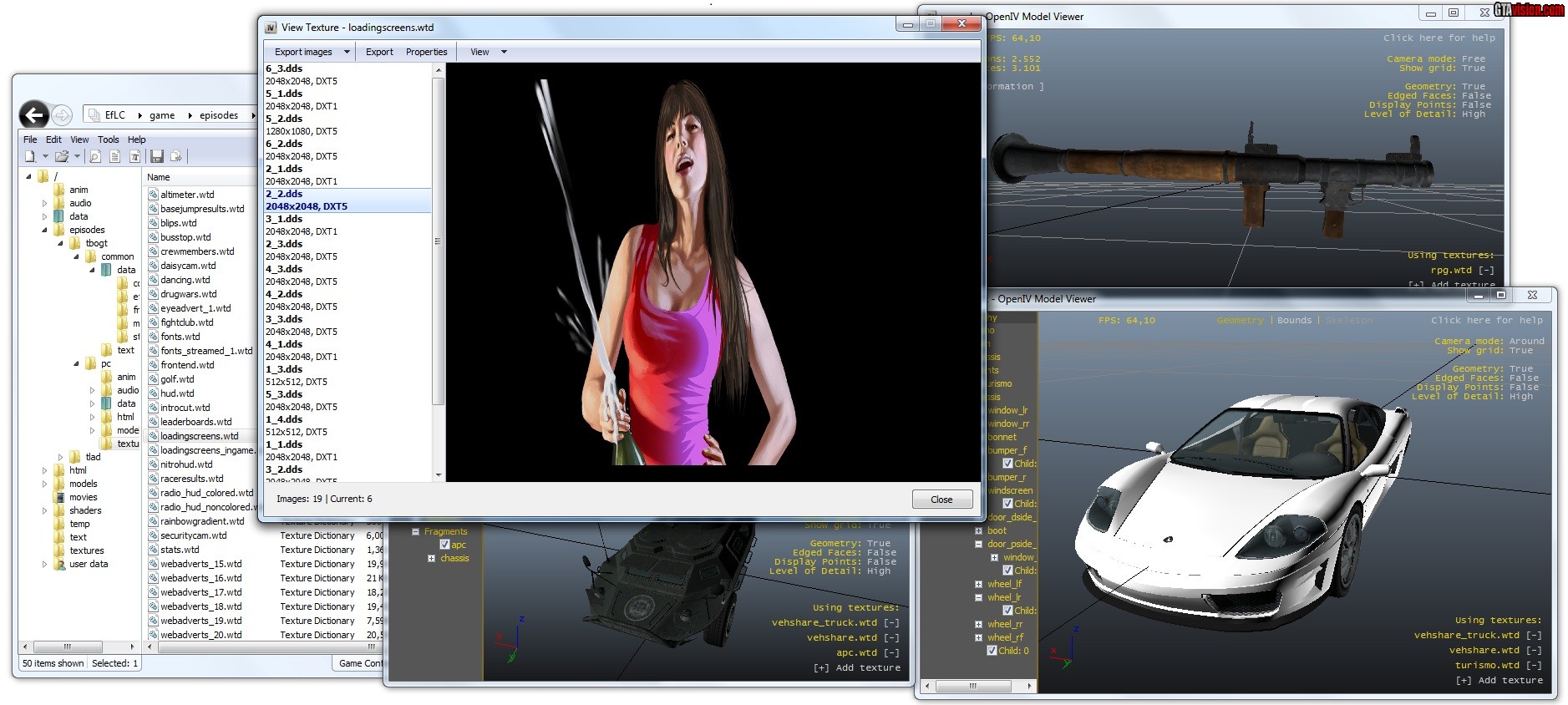This screenshot has height=705, width=1568.
Task: Click the open folder toolbar icon
Action: click(x=62, y=156)
